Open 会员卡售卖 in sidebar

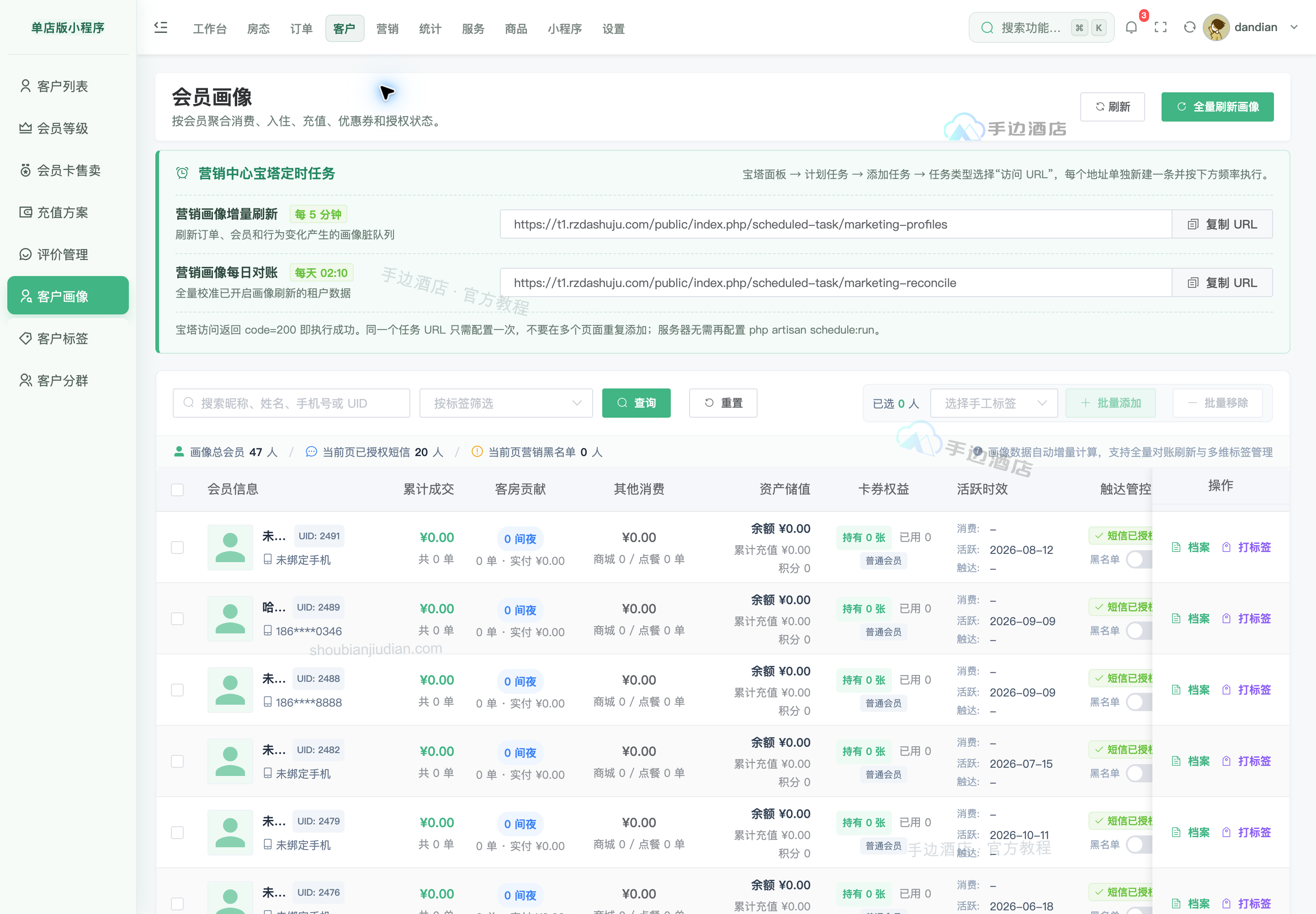[x=68, y=170]
